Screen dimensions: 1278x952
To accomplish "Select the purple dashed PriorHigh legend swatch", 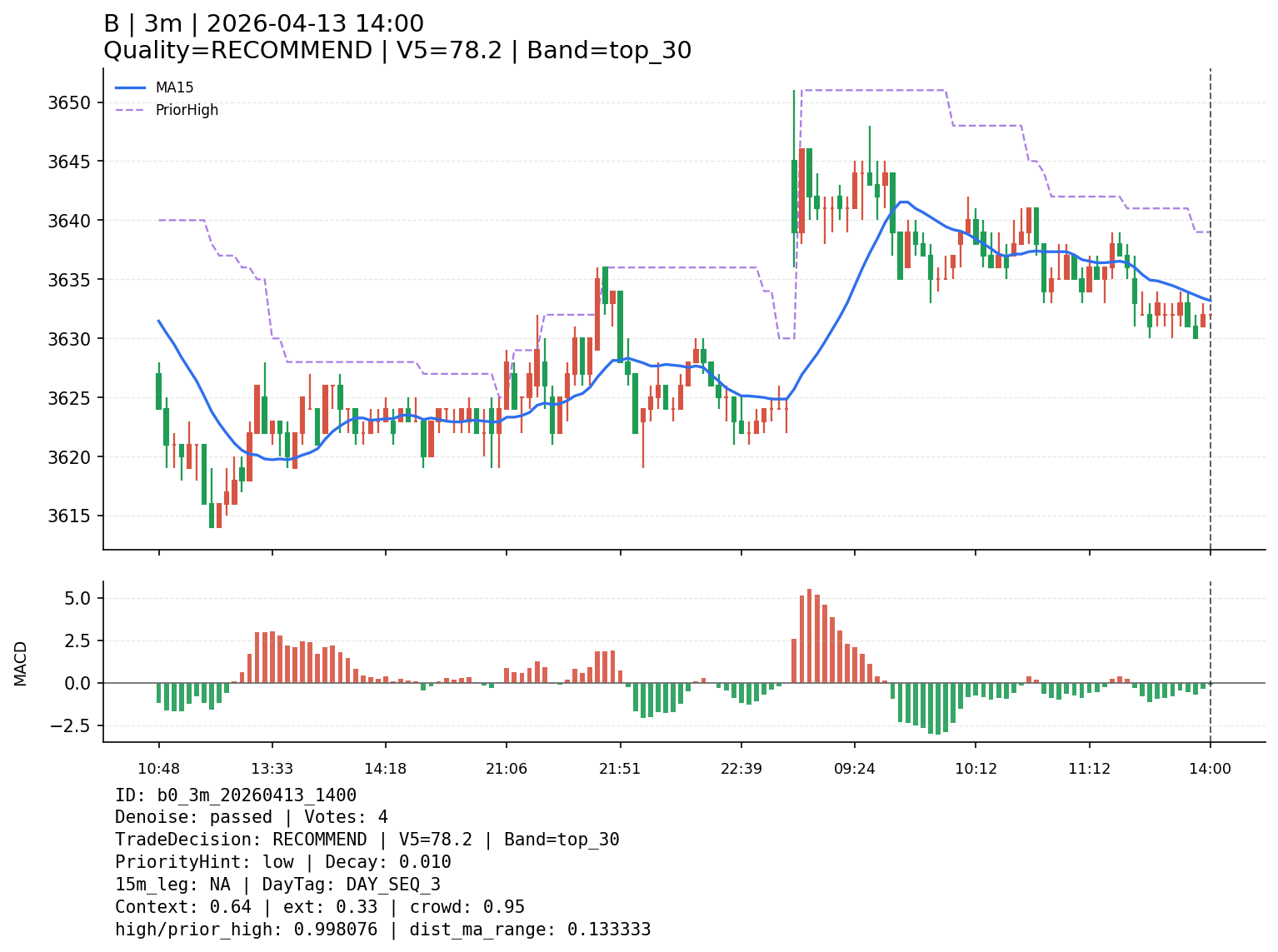I will (130, 110).
